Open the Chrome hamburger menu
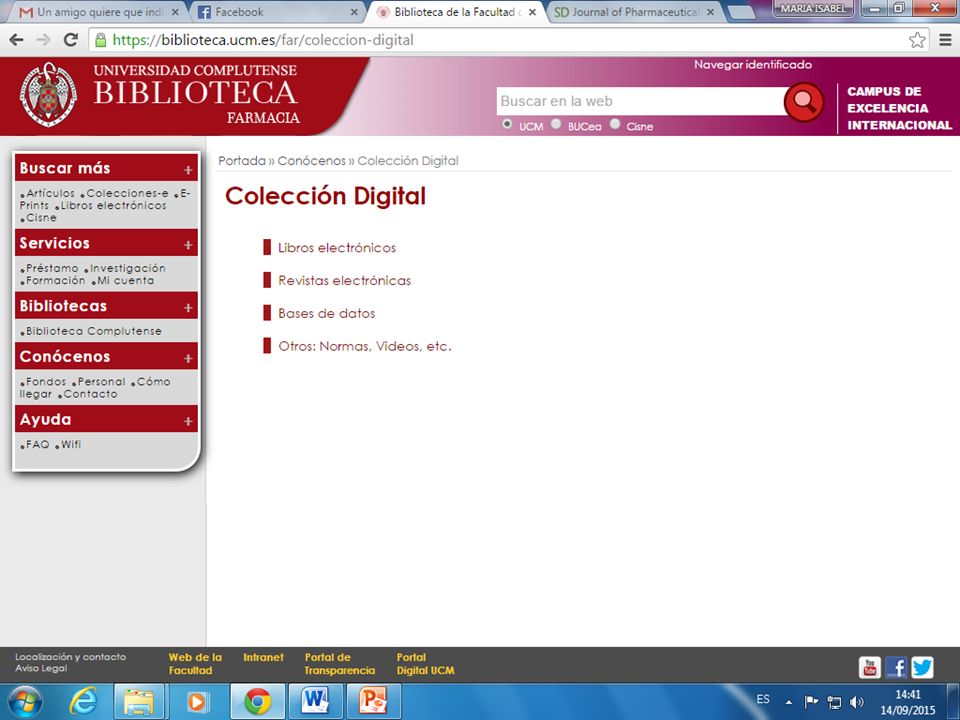This screenshot has height=720, width=960. click(945, 40)
